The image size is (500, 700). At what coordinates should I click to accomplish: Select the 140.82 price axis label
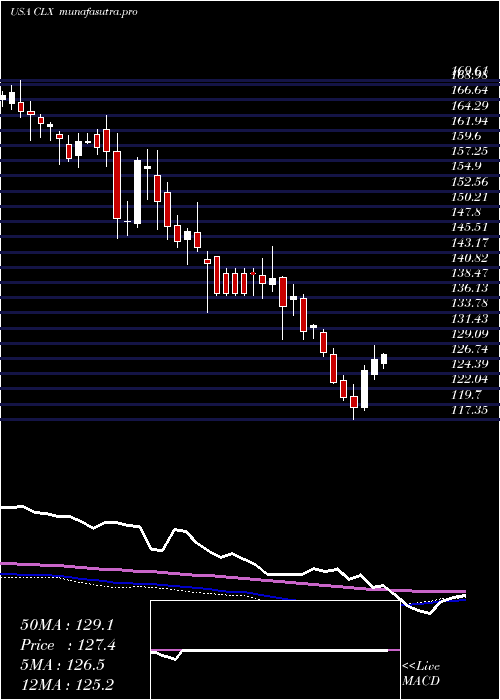[x=470, y=258]
